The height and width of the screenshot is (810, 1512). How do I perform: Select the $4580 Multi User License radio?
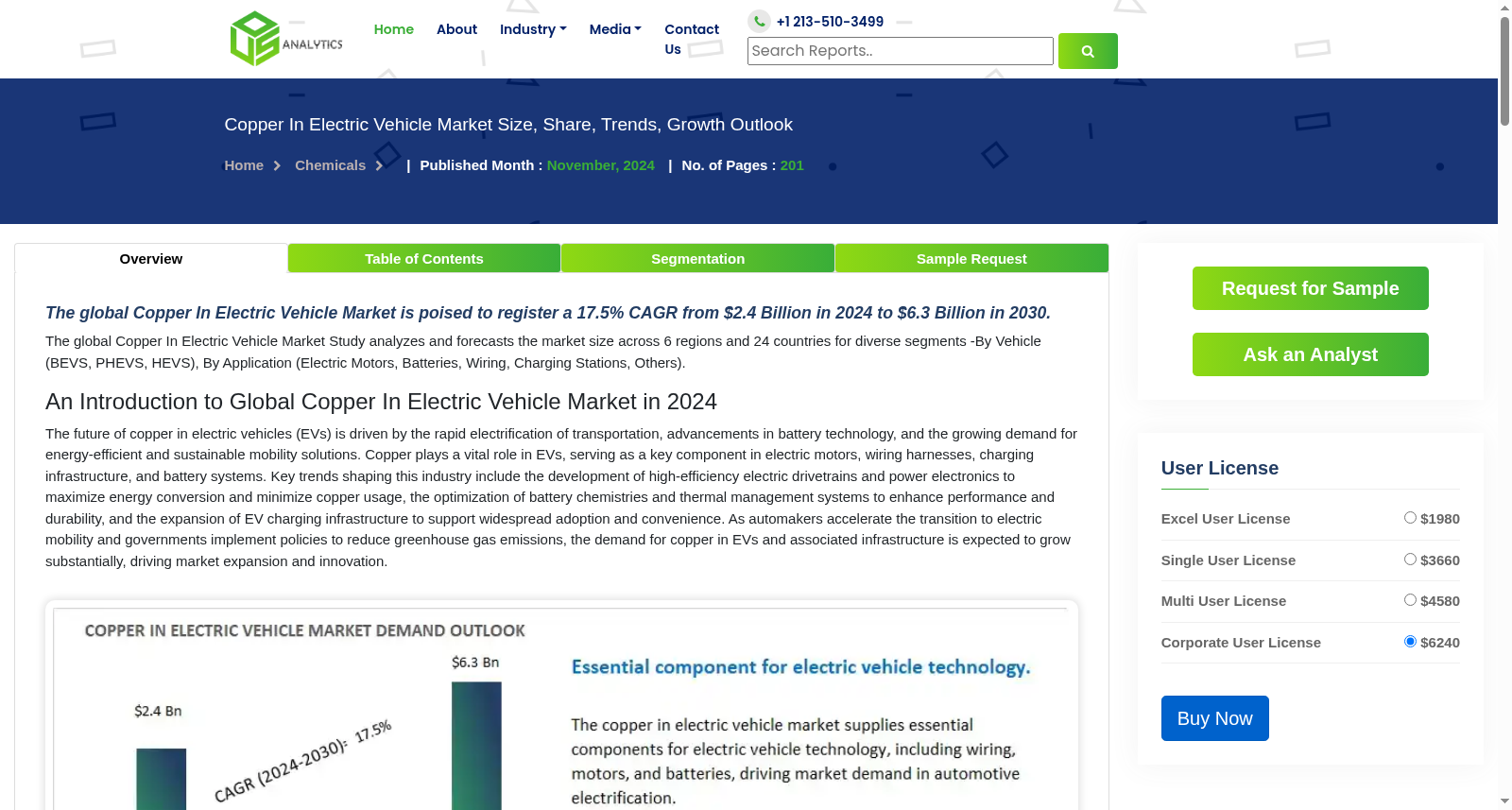tap(1410, 600)
